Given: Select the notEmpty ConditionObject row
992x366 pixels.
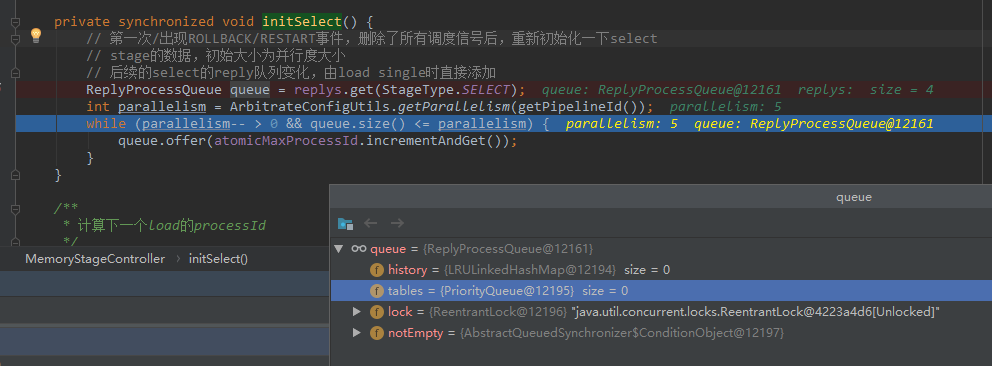Looking at the screenshot, I should [661, 332].
